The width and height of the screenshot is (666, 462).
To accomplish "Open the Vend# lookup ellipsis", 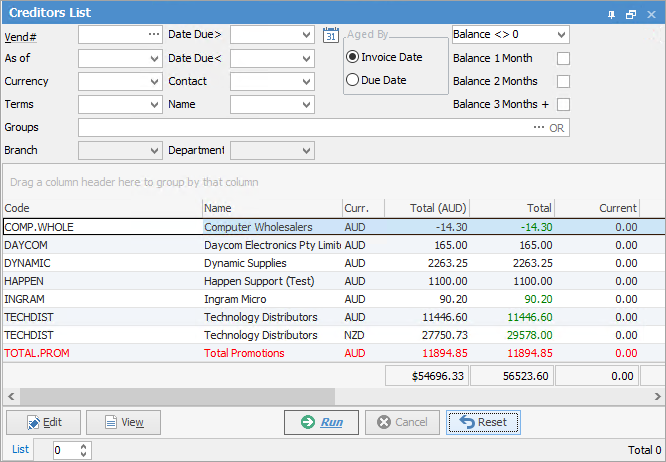I will pos(154,34).
